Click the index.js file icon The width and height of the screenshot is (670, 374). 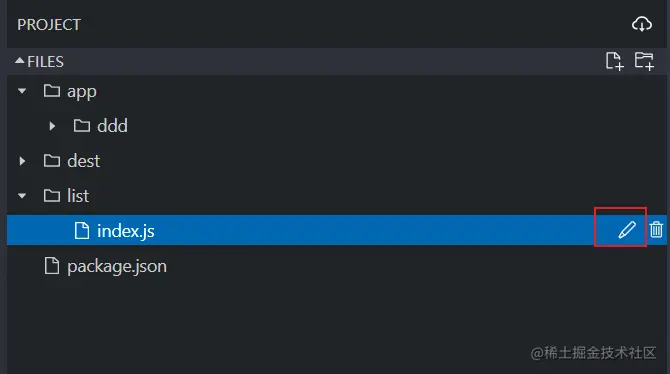(x=82, y=230)
